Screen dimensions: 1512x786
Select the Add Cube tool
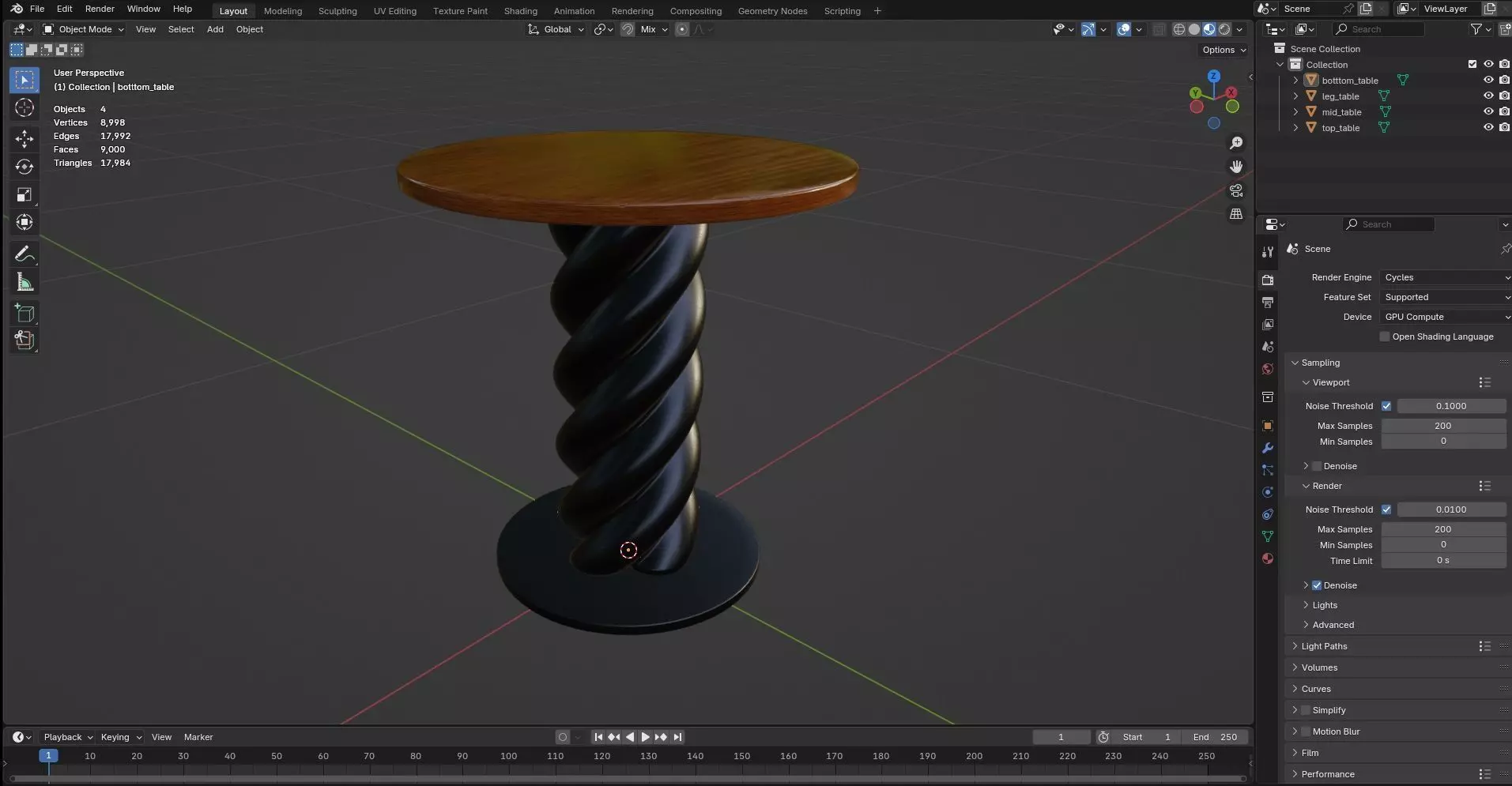[25, 314]
